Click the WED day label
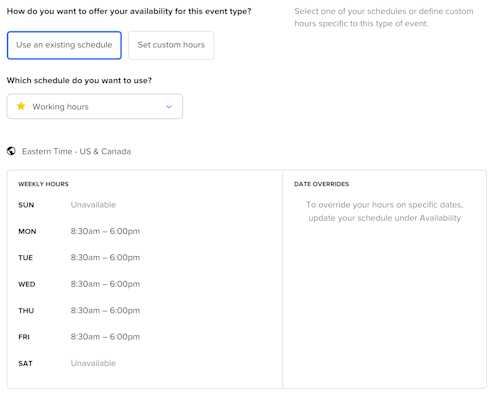The width and height of the screenshot is (496, 396). [x=27, y=284]
